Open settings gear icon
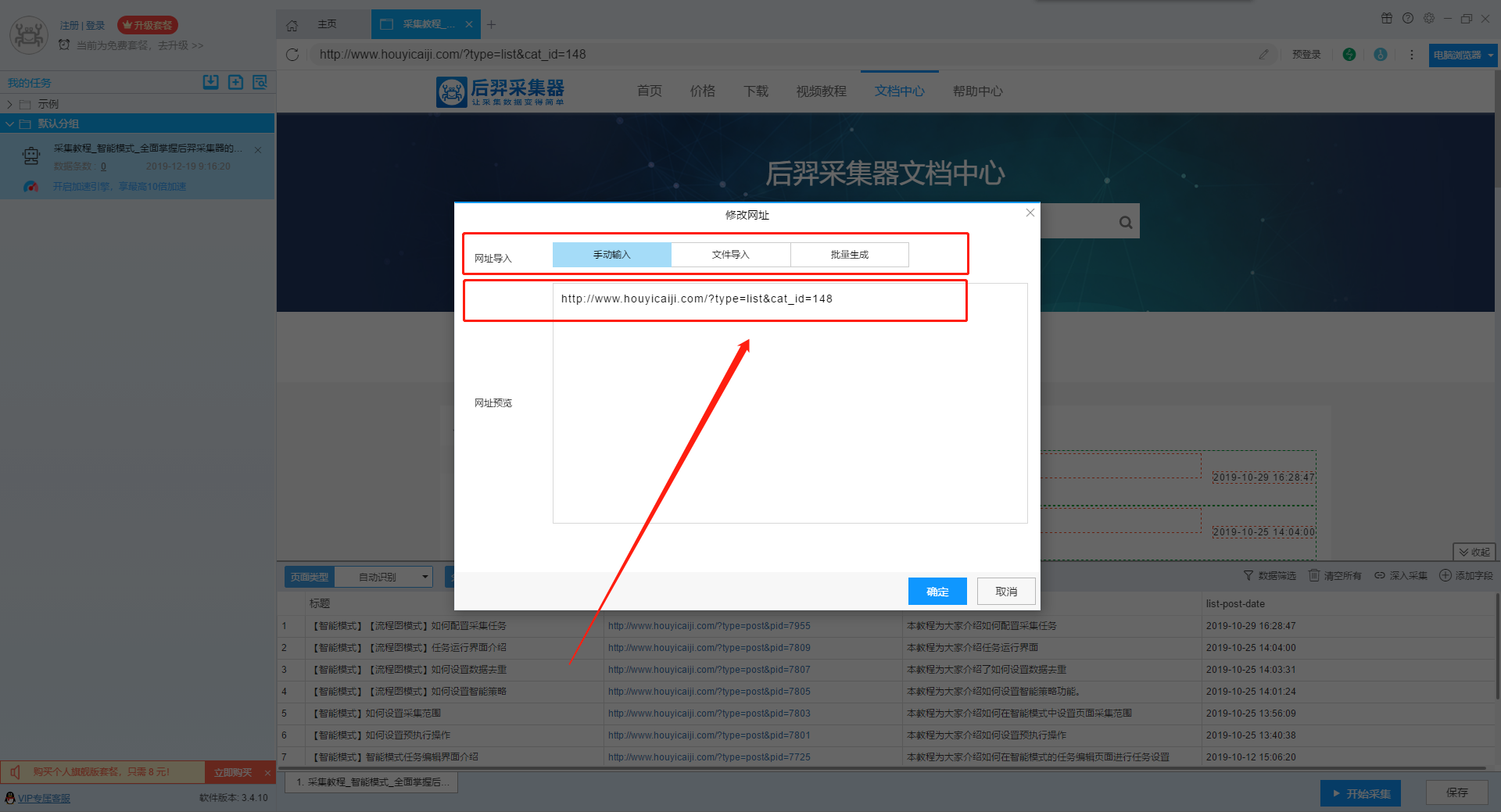 1428,19
